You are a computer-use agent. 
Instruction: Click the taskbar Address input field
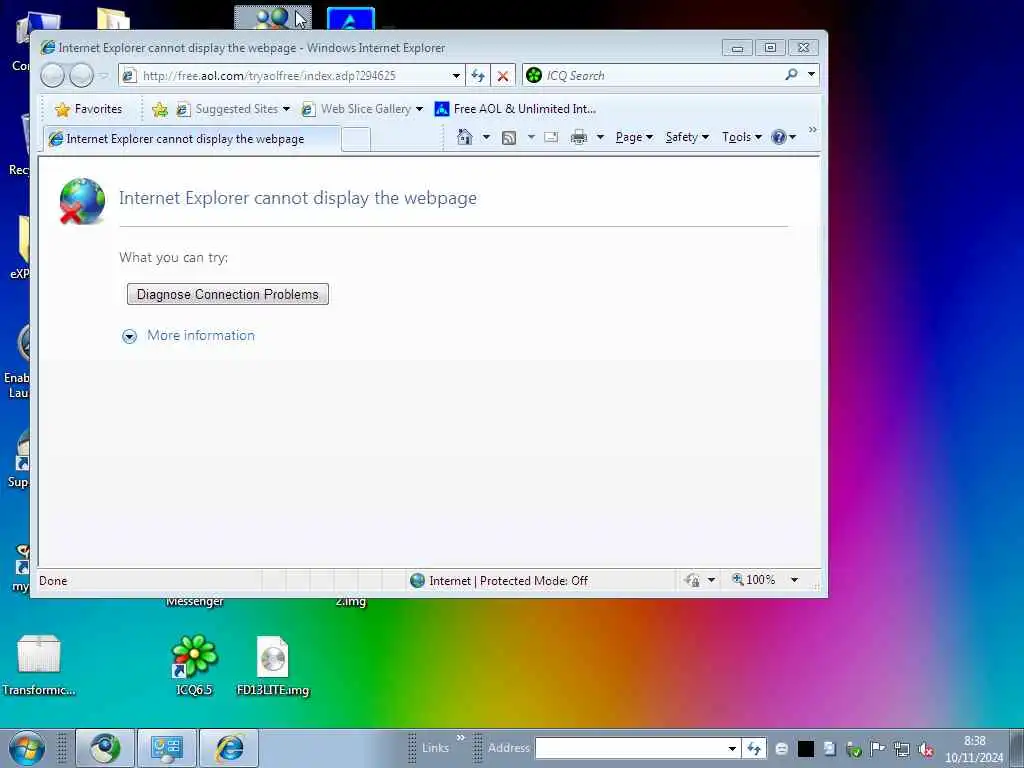pos(630,748)
